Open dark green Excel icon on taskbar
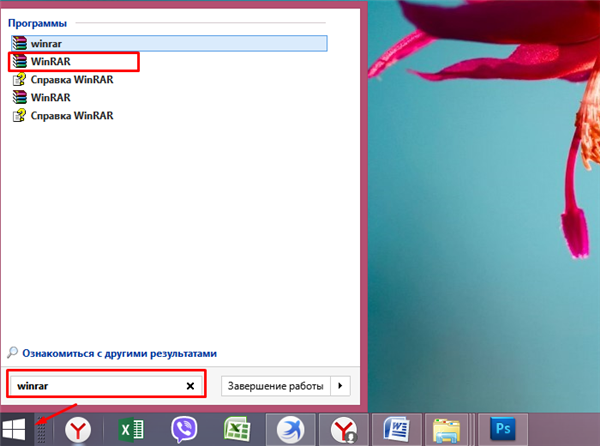 click(131, 430)
